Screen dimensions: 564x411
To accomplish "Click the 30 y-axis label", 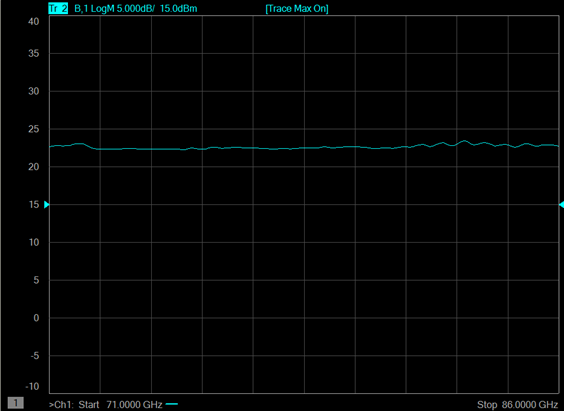I will coord(33,91).
